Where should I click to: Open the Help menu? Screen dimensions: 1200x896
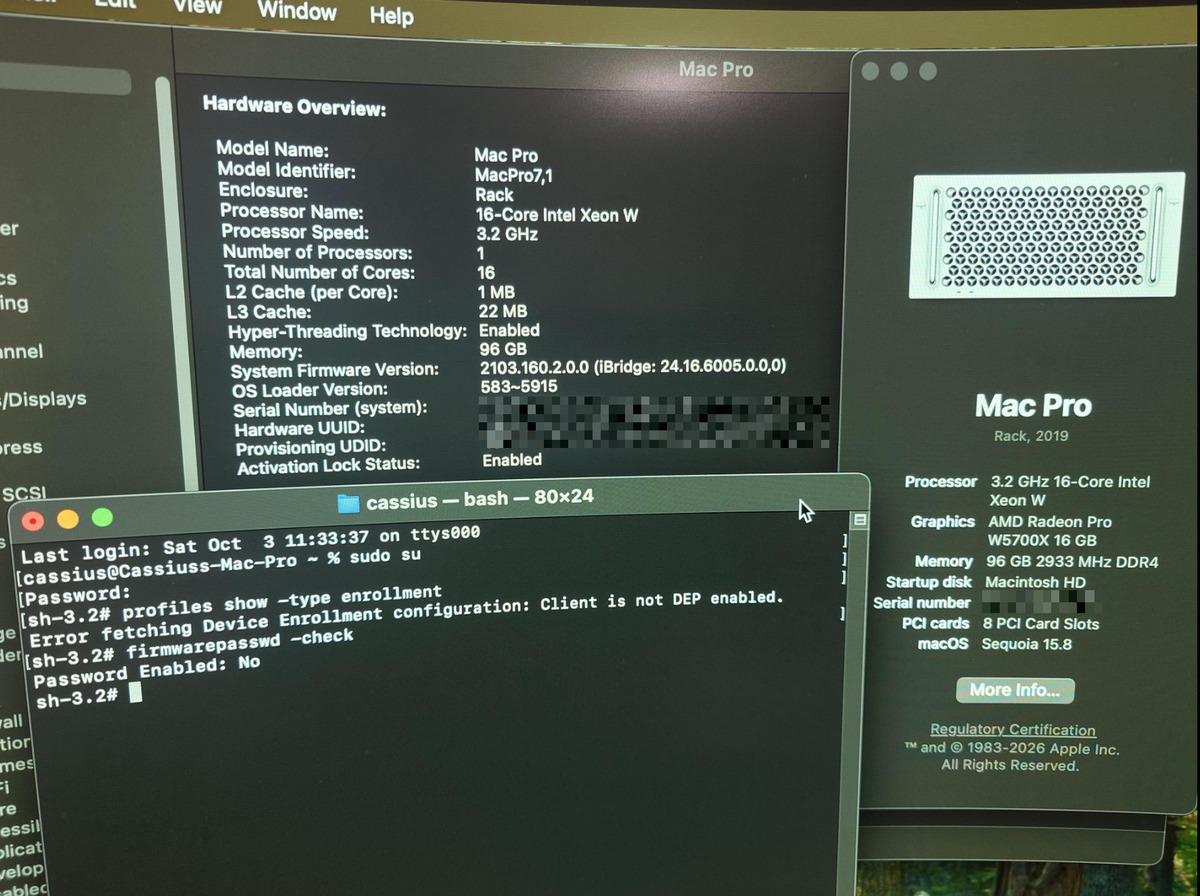click(x=391, y=15)
